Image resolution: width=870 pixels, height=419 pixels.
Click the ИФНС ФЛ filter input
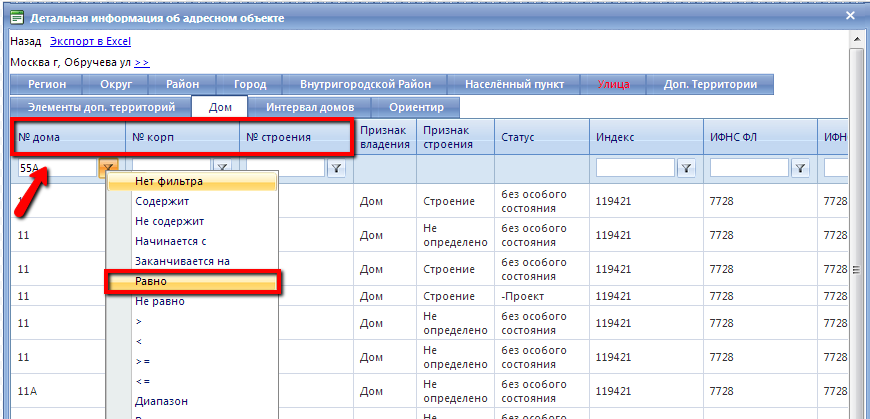(x=750, y=168)
